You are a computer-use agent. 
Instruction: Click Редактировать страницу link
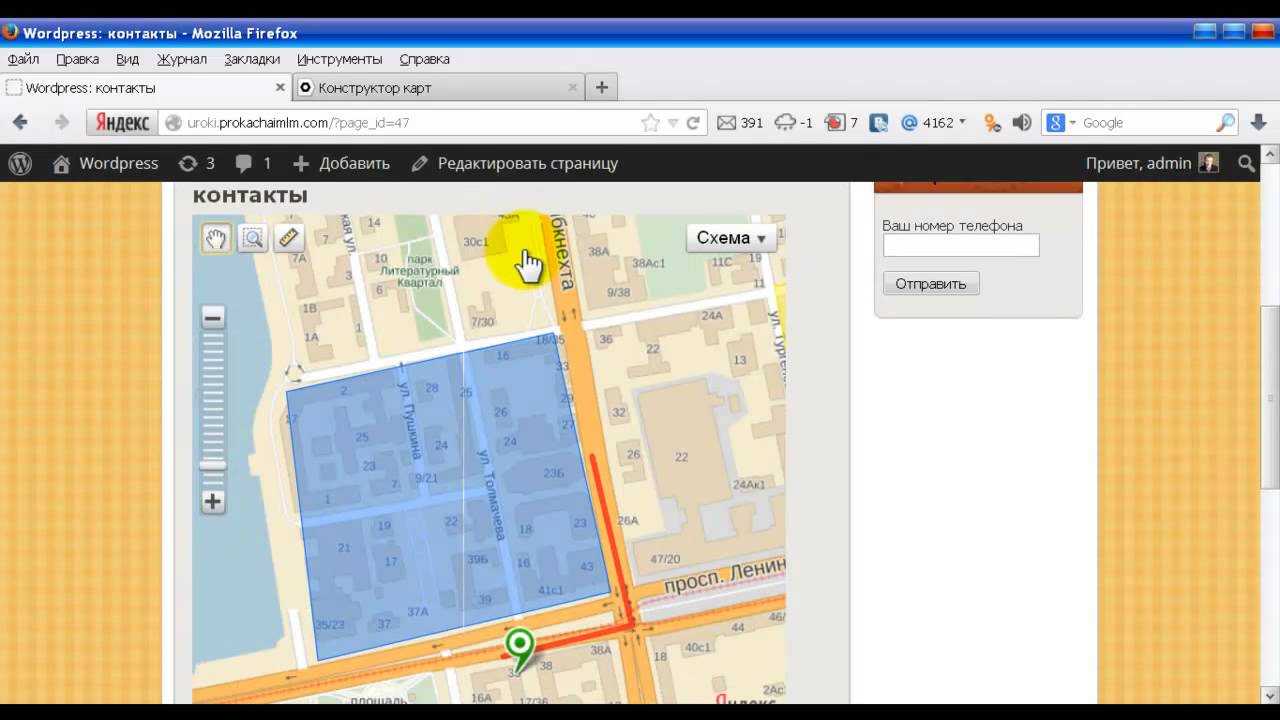click(x=515, y=163)
